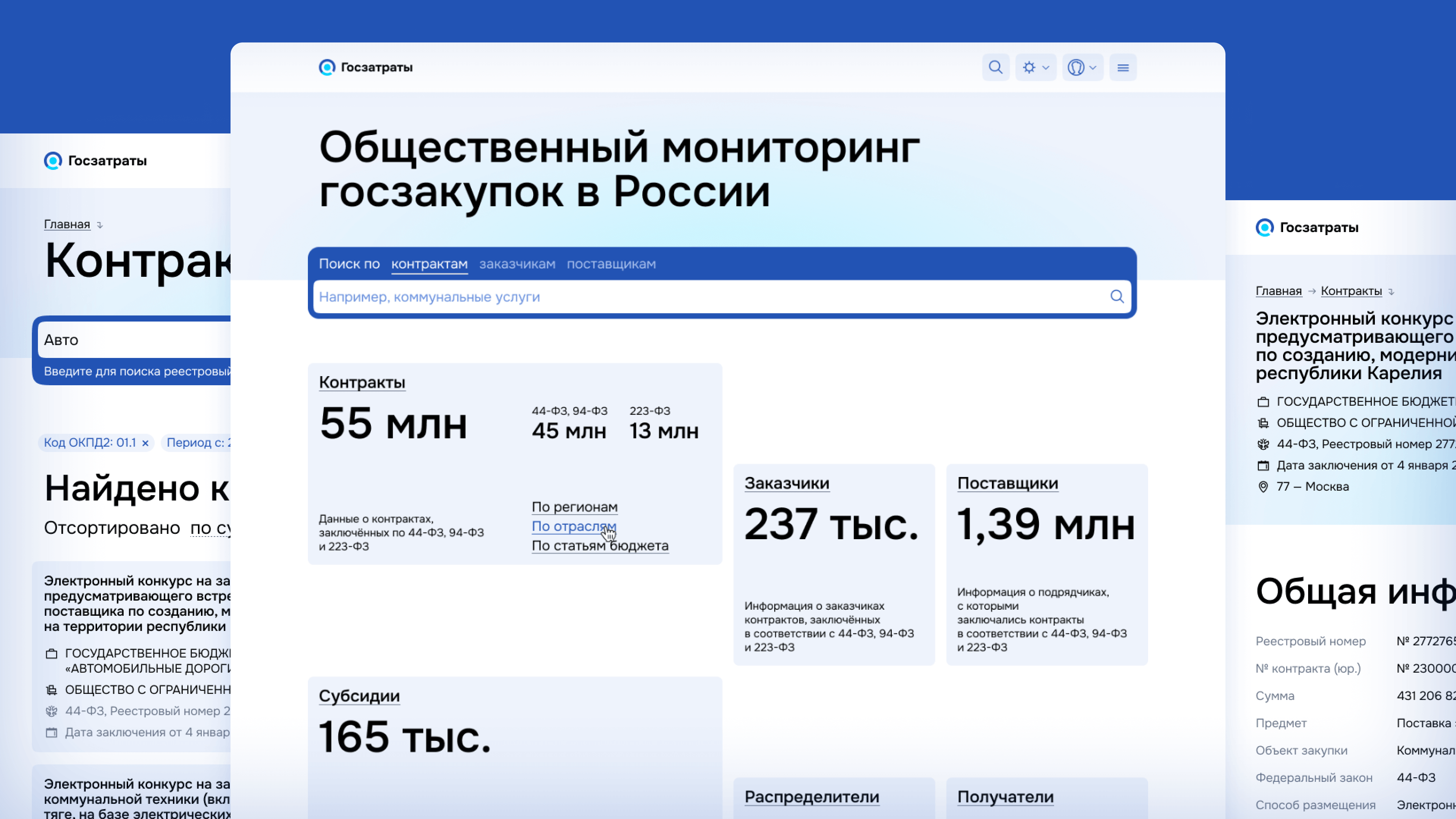Click the coat-of-arms icon next to 44-ФЗ
1456x819 pixels.
tap(1265, 444)
